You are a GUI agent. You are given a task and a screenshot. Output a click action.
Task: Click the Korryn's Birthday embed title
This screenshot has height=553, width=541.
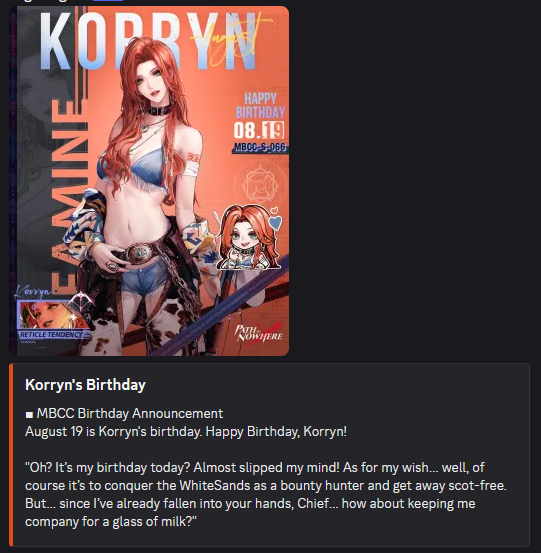85,385
